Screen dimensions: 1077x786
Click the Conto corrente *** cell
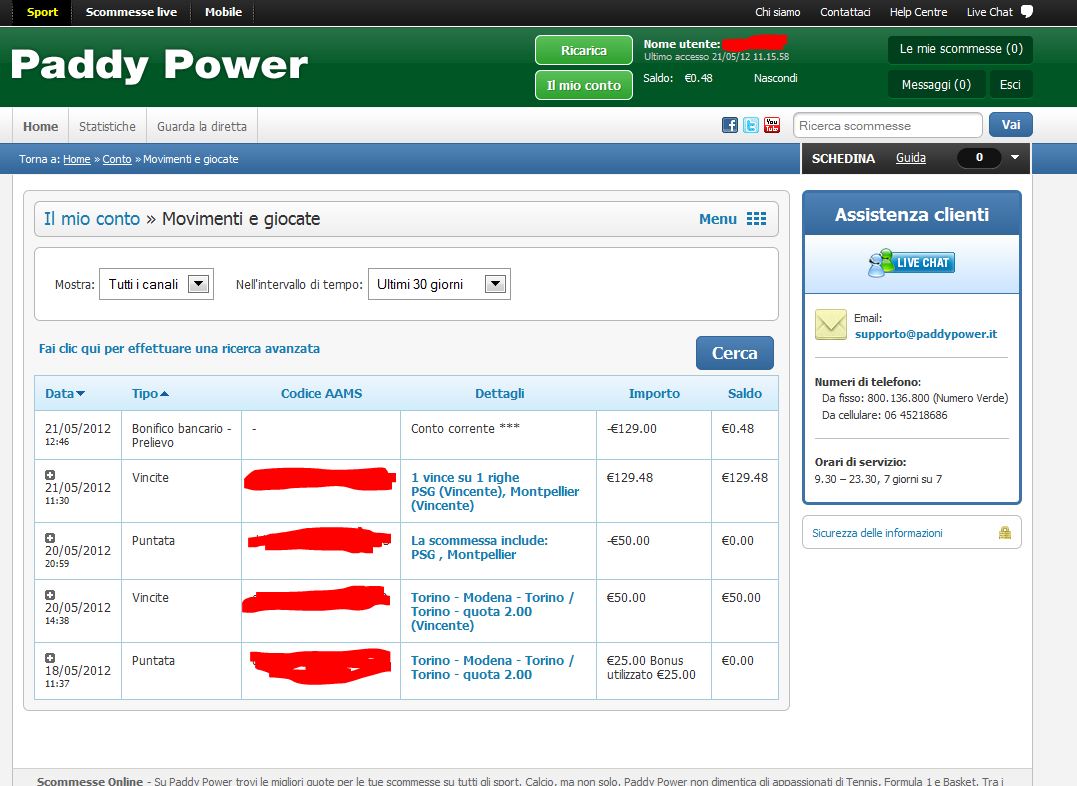[x=498, y=435]
